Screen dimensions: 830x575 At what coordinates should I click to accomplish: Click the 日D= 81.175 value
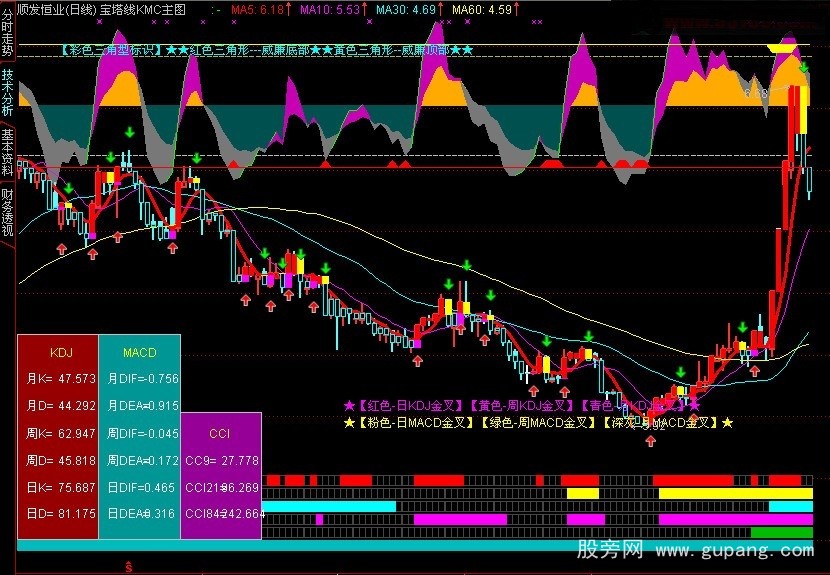pos(61,514)
